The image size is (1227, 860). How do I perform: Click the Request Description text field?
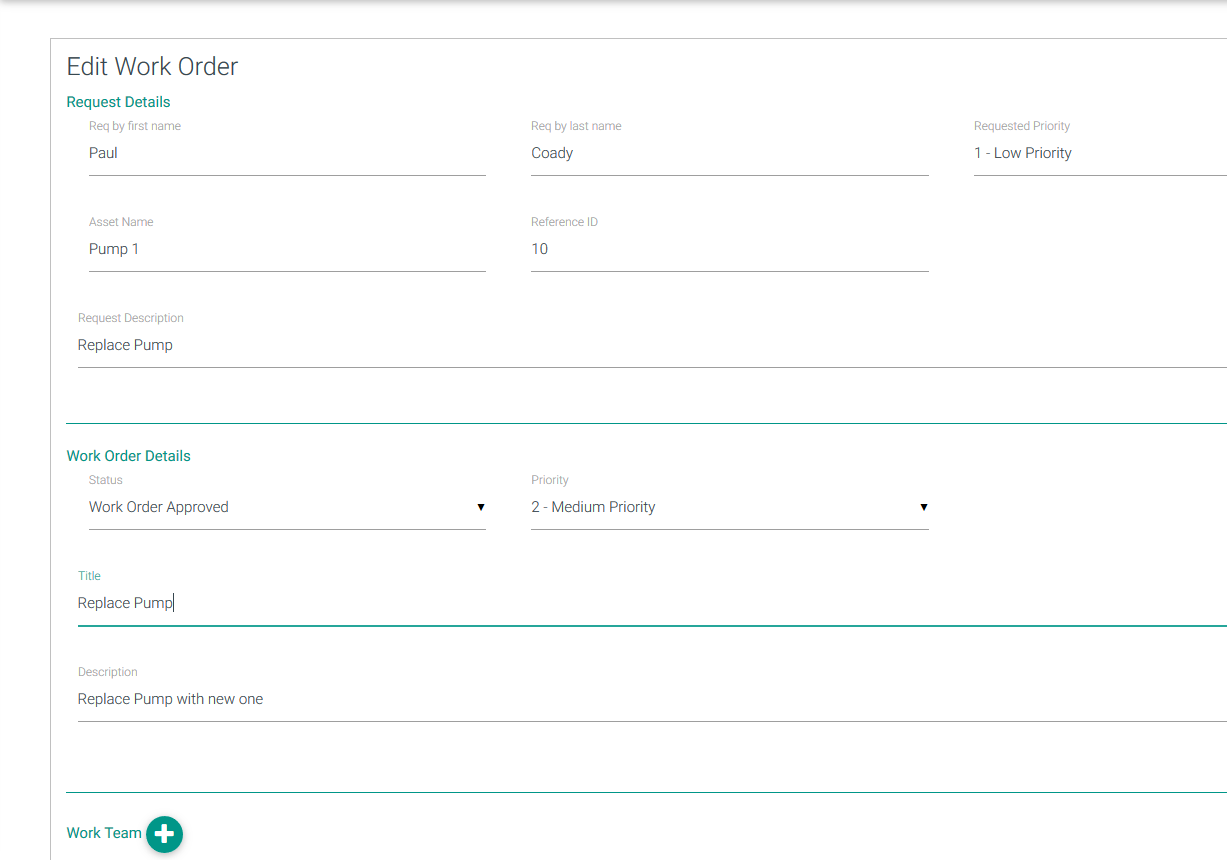(x=652, y=346)
